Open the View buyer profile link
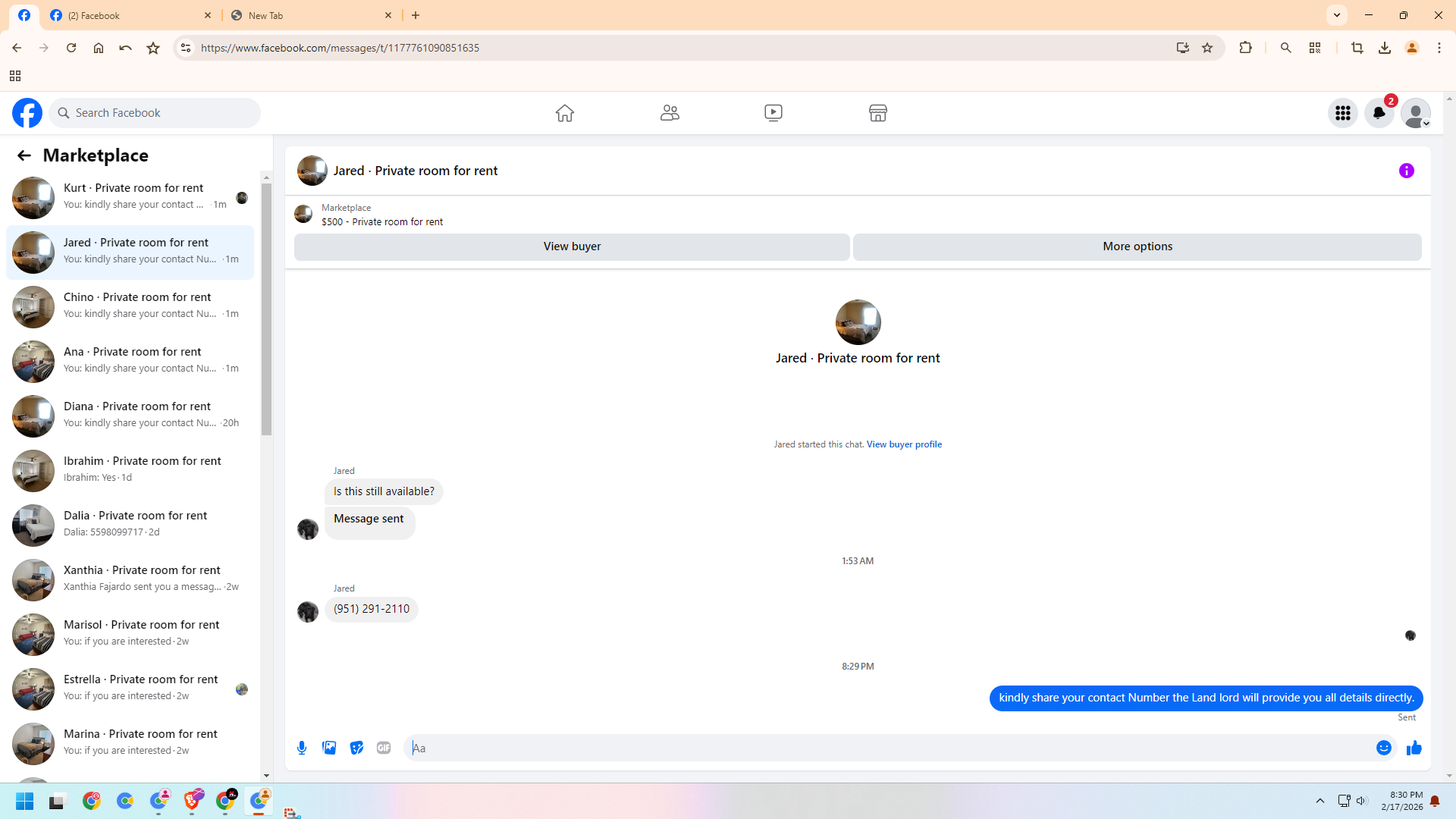The width and height of the screenshot is (1456, 819). pos(904,444)
